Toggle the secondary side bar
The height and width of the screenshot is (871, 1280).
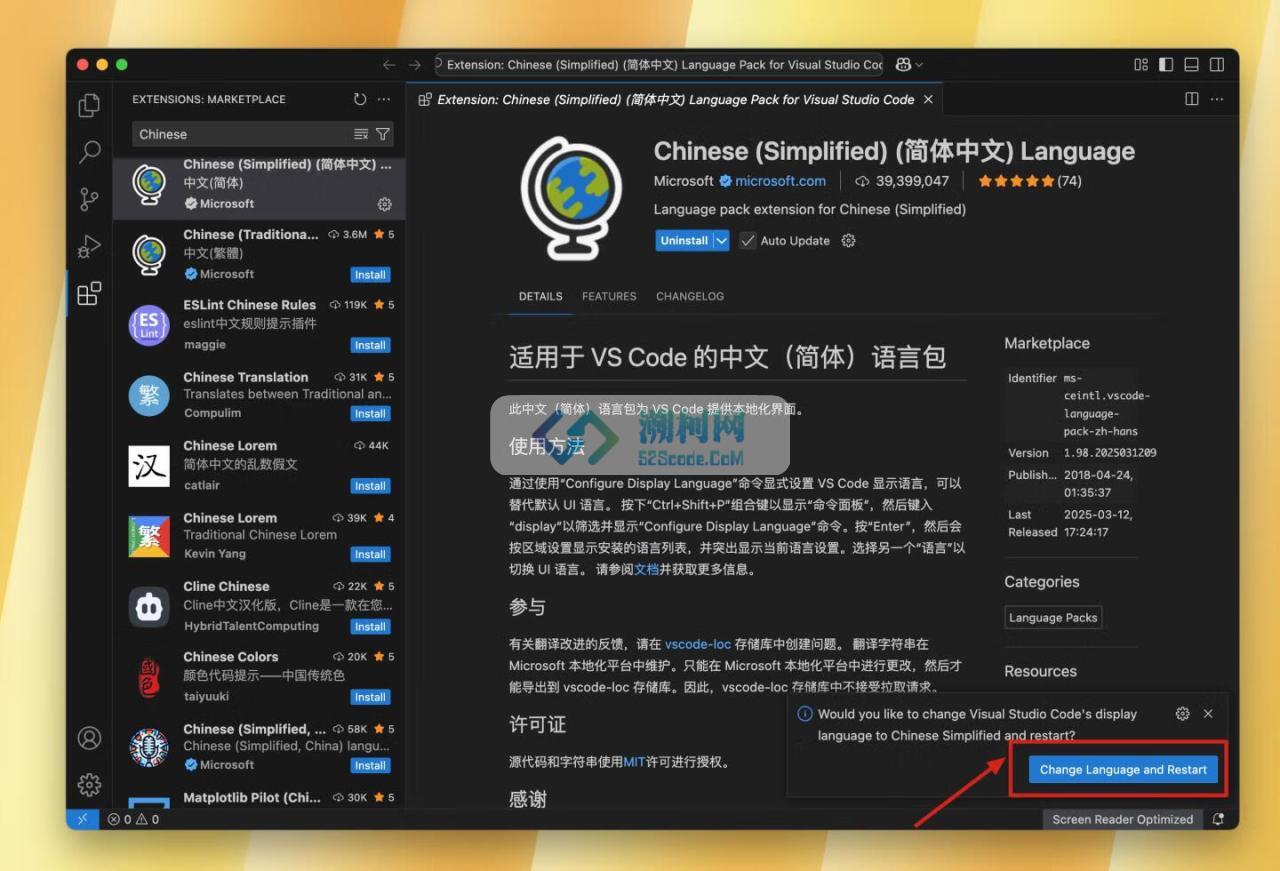(x=1217, y=65)
